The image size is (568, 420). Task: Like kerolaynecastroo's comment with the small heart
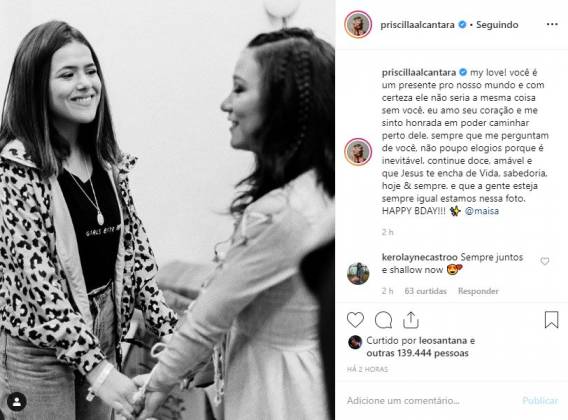coord(545,261)
